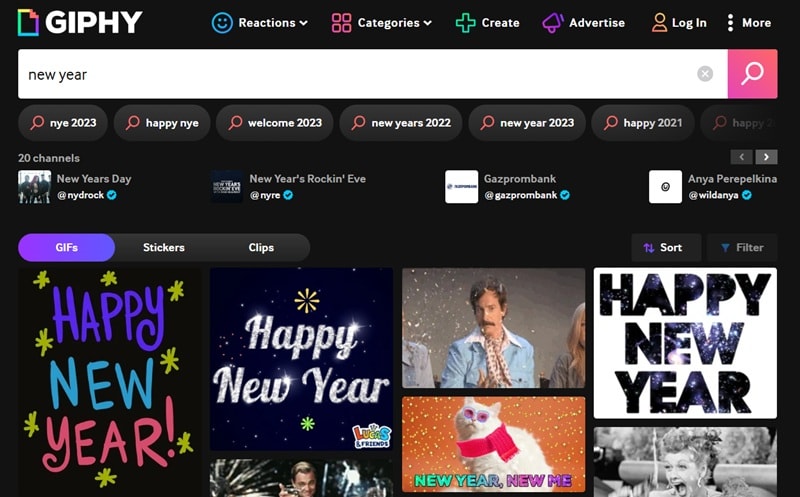Viewport: 800px width, 497px height.
Task: Open the @gazprombank channel handle
Action: click(x=520, y=195)
